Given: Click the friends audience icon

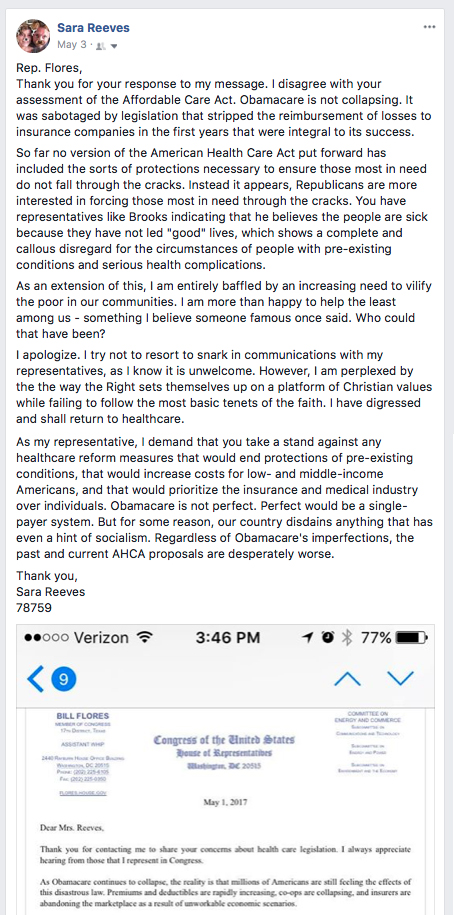Looking at the screenshot, I should [x=101, y=45].
